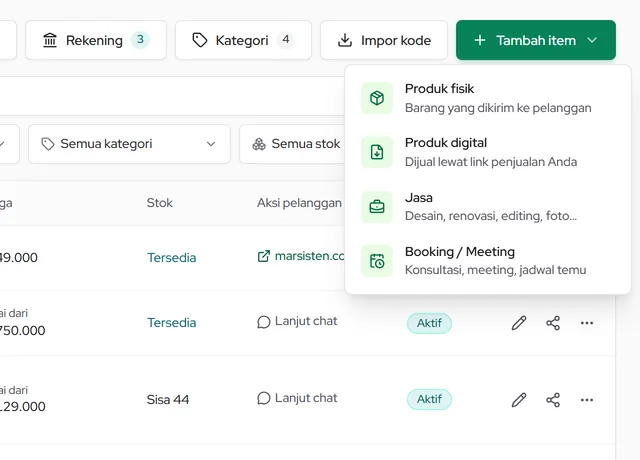640x460 pixels.
Task: Click the calendar clock icon for Booking
Action: 377,261
